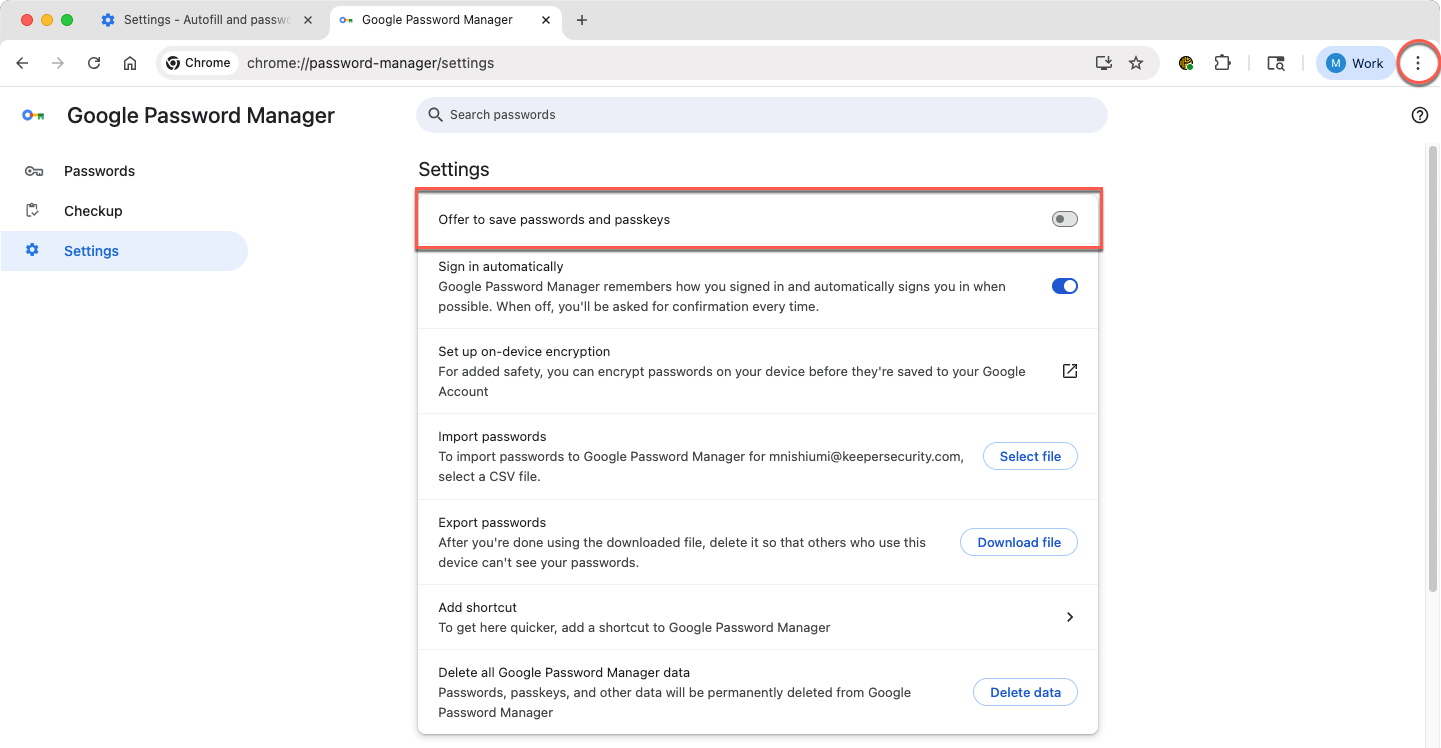
Task: Turn off Sign in automatically toggle
Action: pyautogui.click(x=1064, y=286)
